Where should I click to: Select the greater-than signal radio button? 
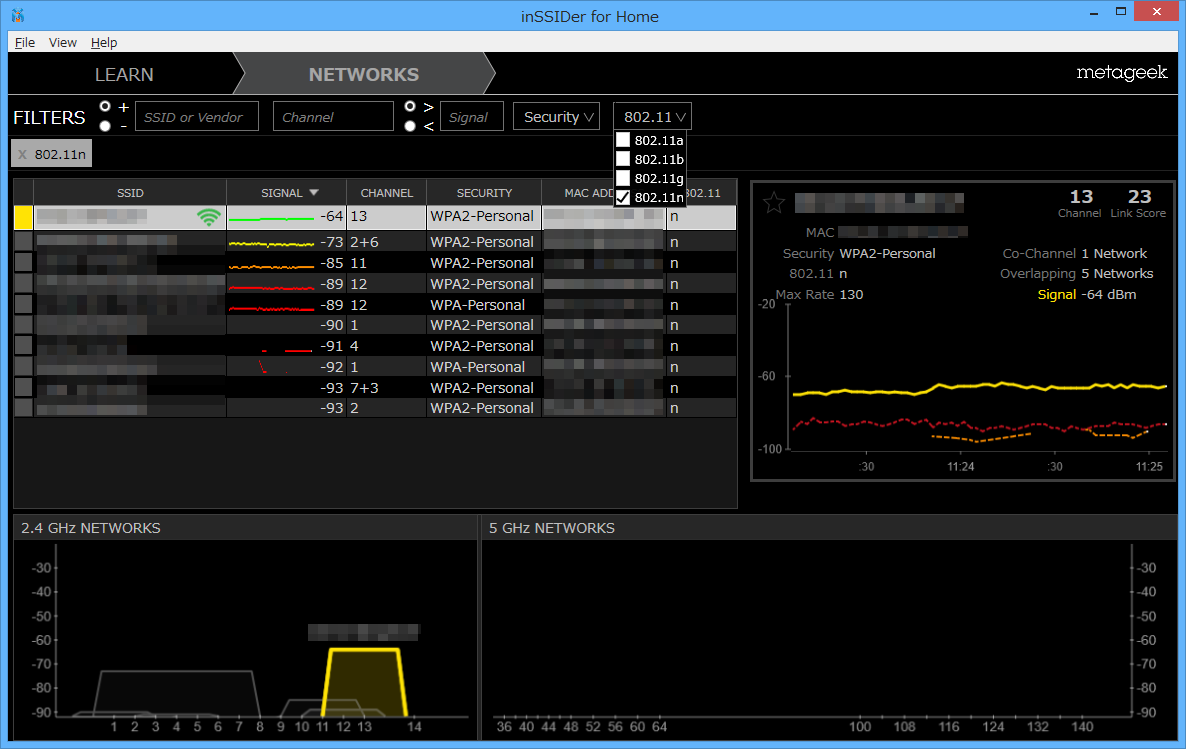pyautogui.click(x=410, y=107)
